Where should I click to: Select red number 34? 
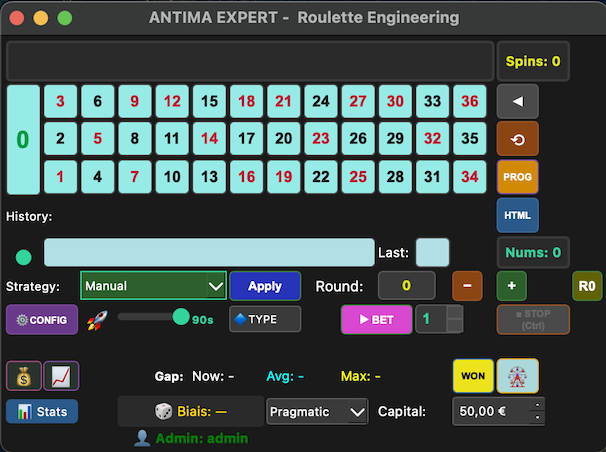tap(470, 177)
